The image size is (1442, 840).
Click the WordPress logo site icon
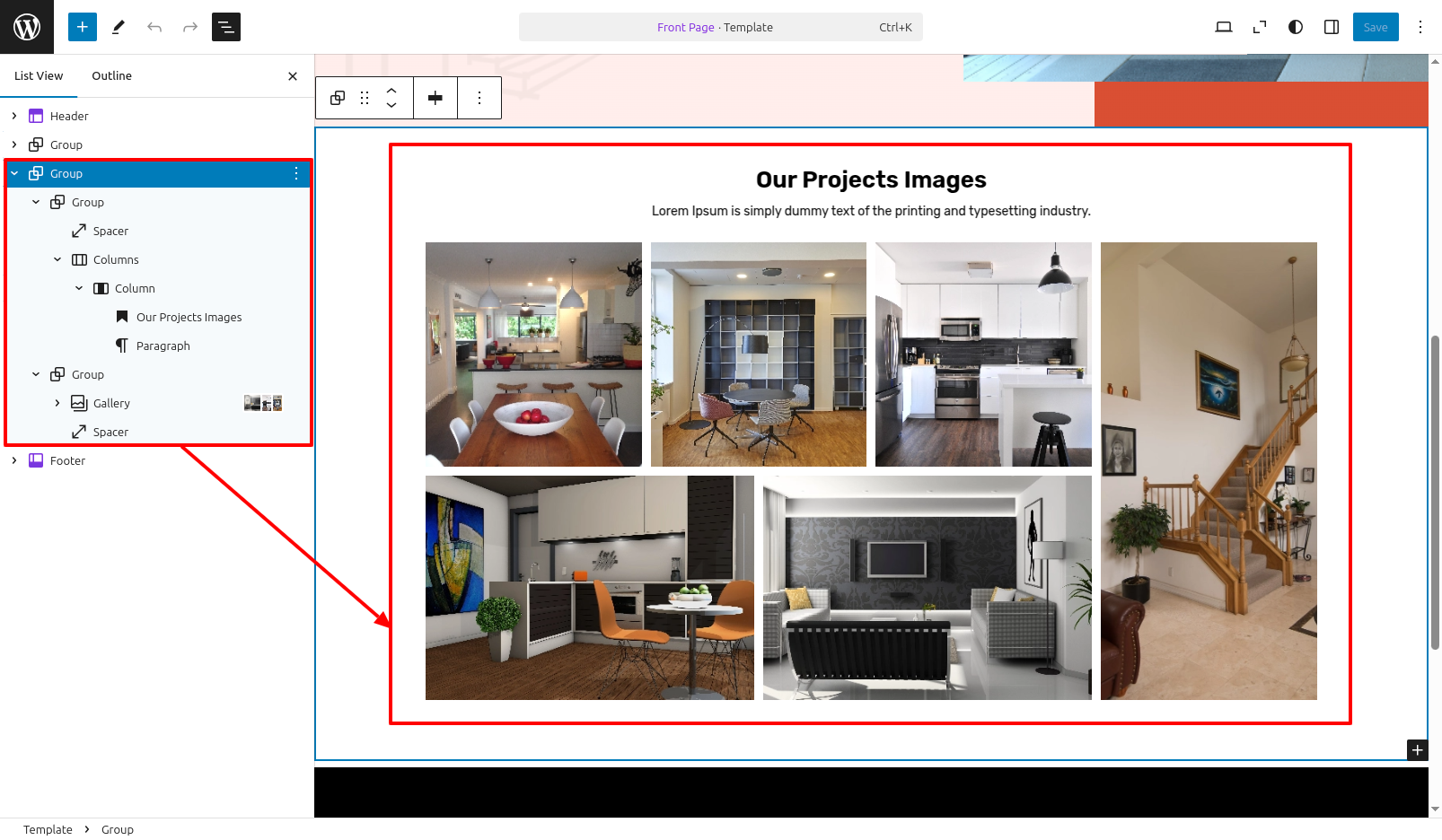(27, 27)
